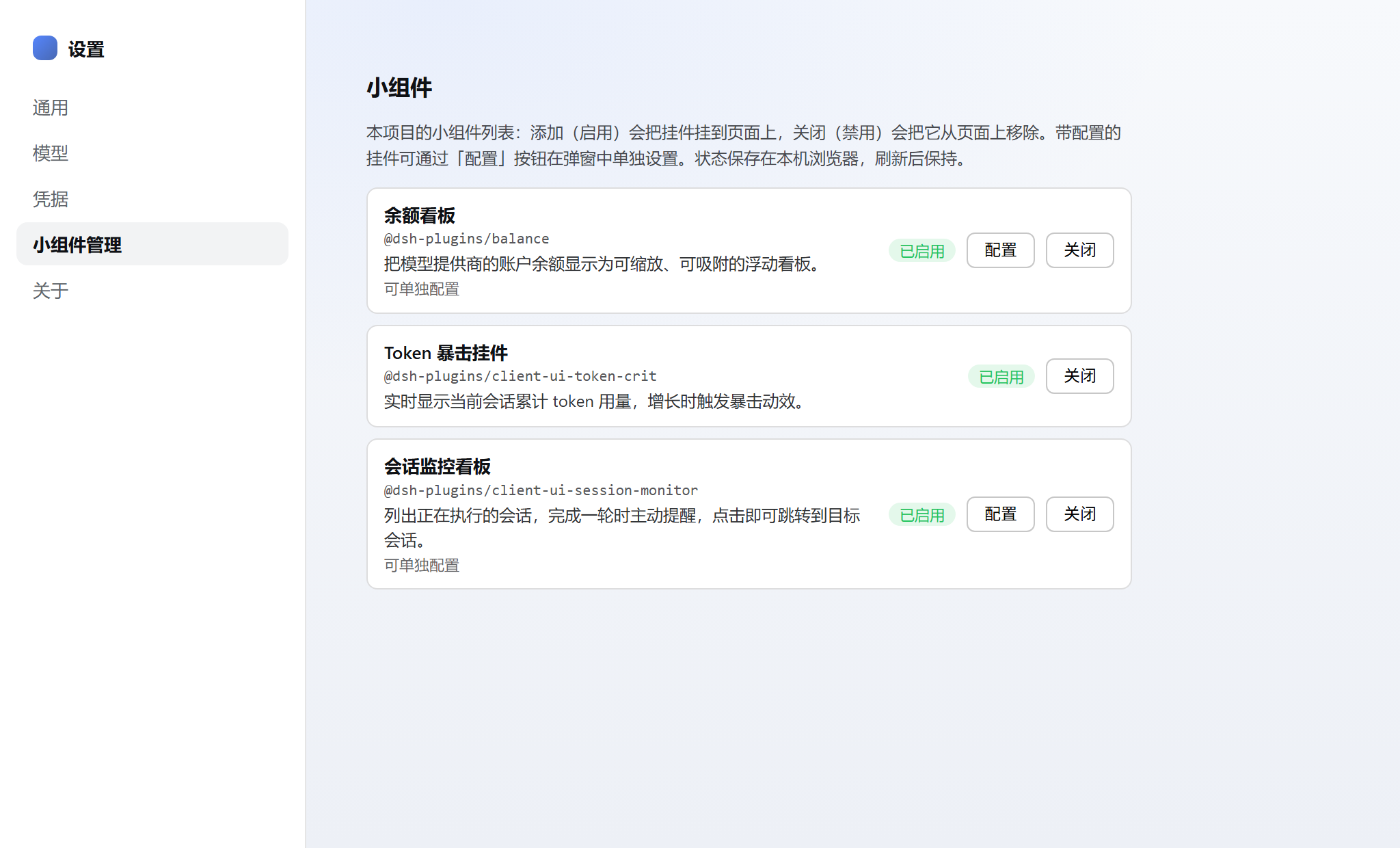Click the 本项目的小组件列表 intro paragraph
The height and width of the screenshot is (848, 1400).
744,146
